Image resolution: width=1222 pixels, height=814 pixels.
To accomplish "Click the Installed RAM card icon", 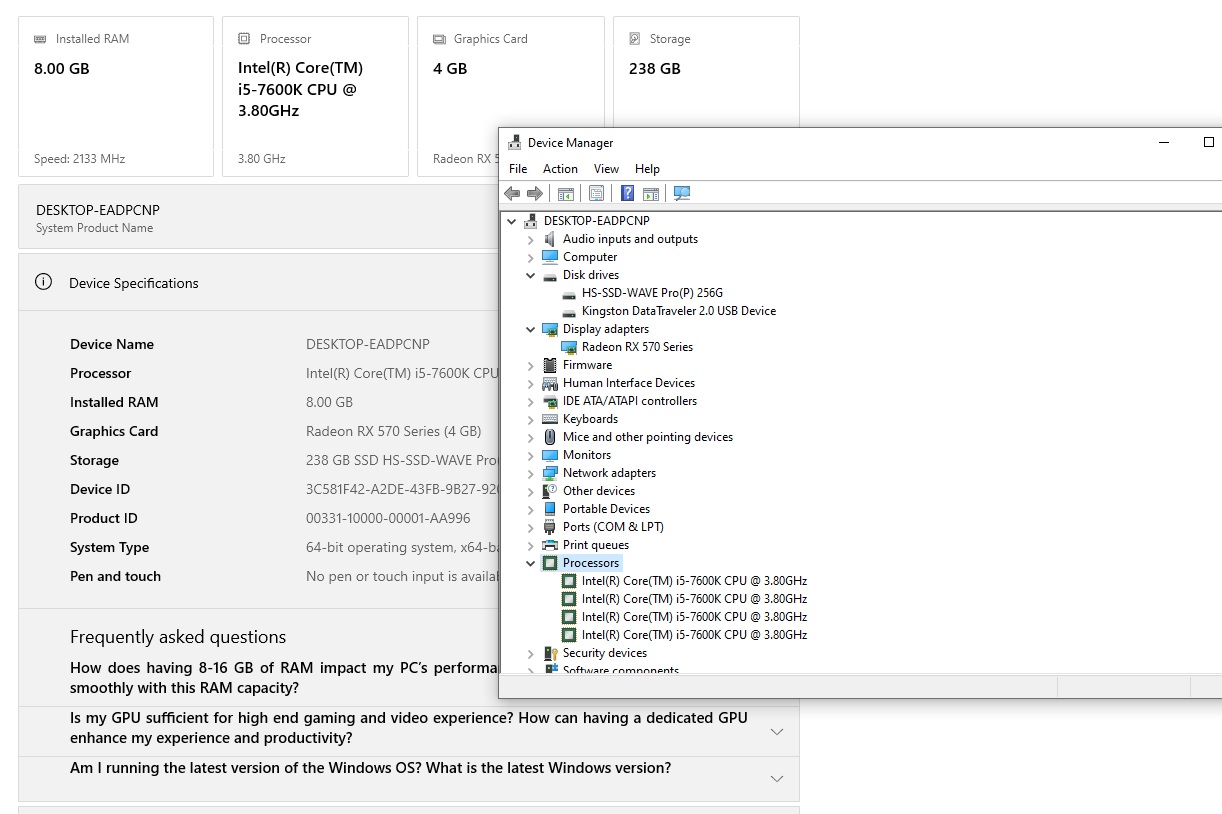I will pos(40,39).
